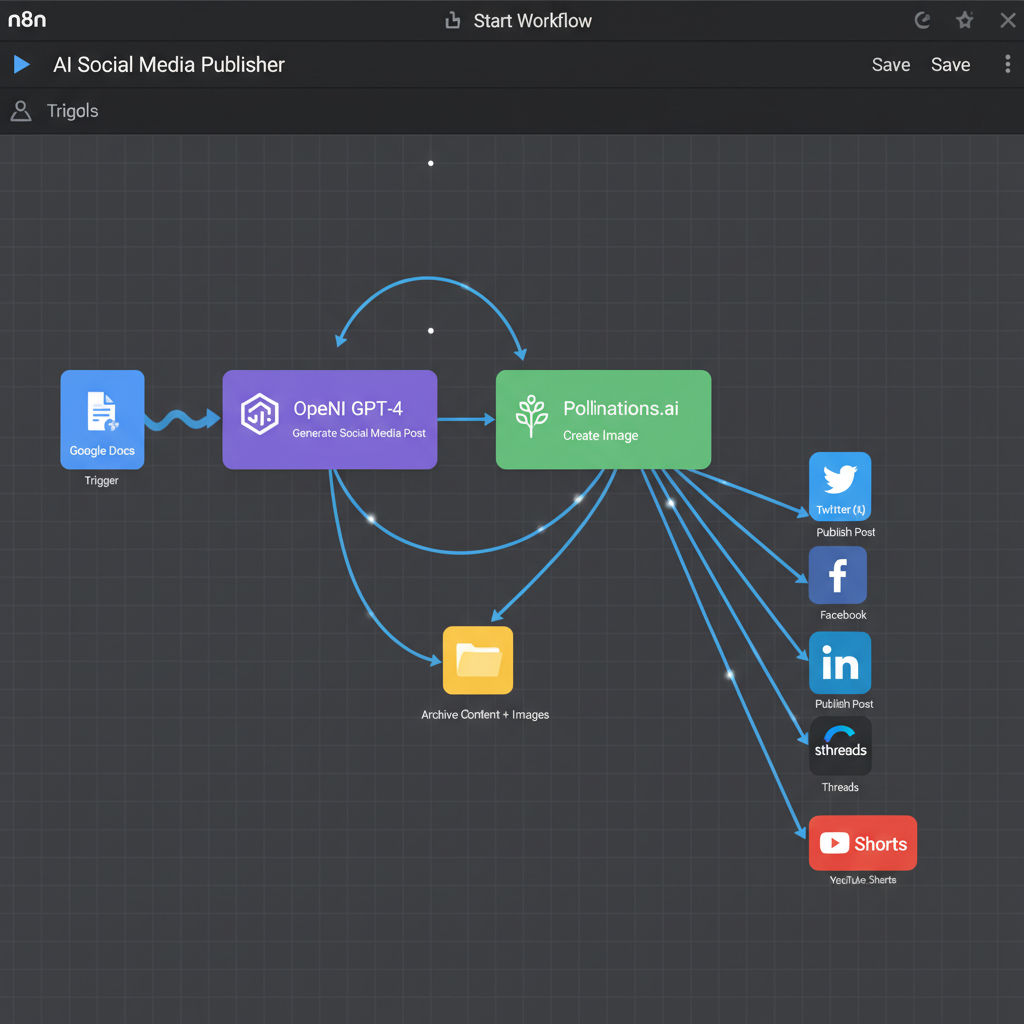Click the share icon beside Start Workflow
Screen dimensions: 1024x1024
tap(452, 20)
